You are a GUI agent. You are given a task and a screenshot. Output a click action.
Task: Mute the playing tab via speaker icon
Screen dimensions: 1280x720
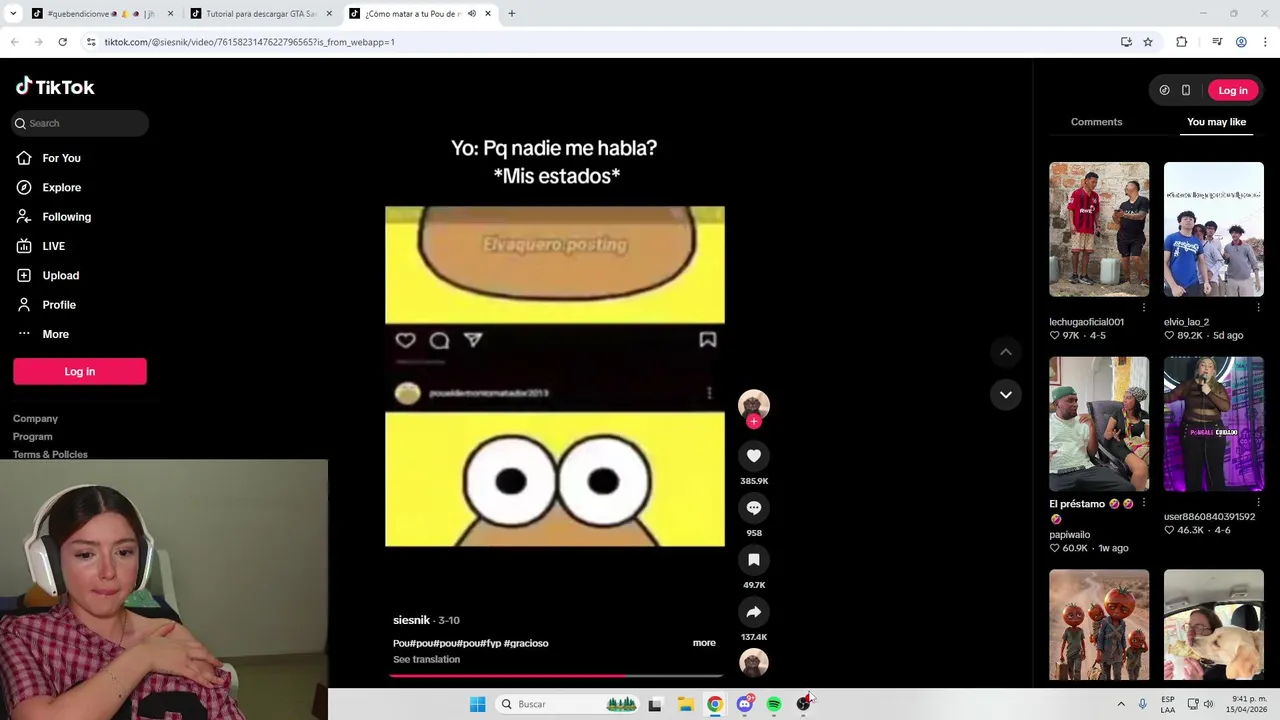[x=472, y=14]
